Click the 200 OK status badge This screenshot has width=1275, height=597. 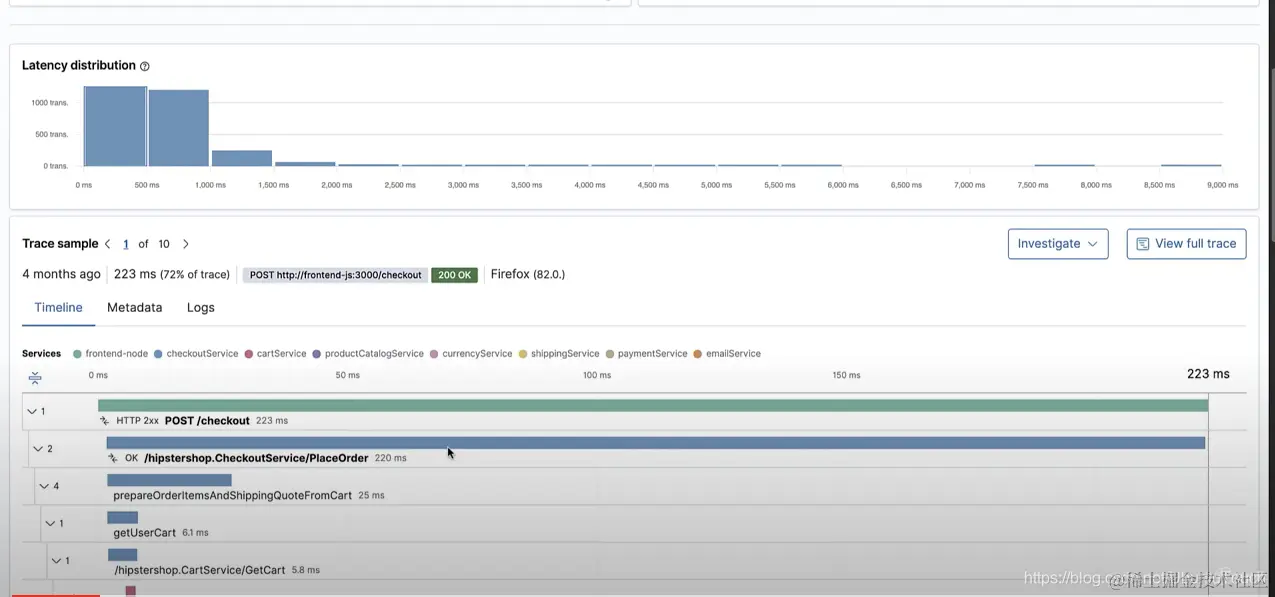click(455, 275)
